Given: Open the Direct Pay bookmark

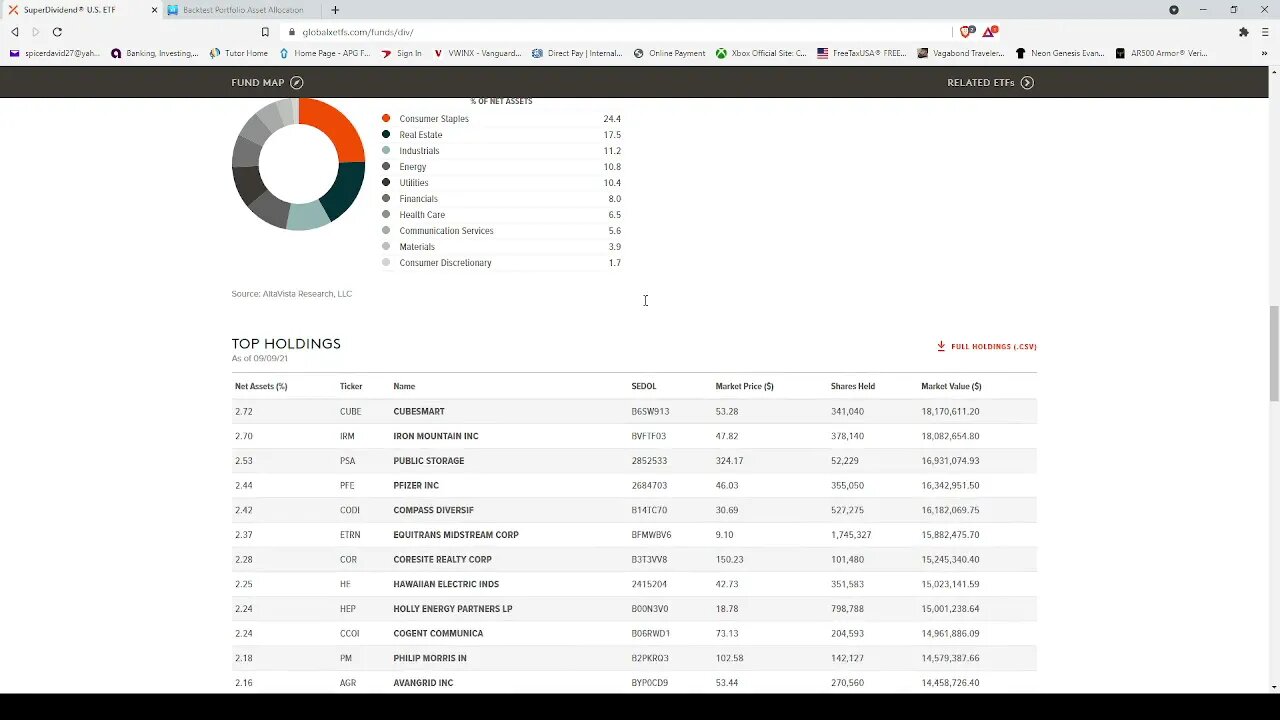Looking at the screenshot, I should click(577, 53).
